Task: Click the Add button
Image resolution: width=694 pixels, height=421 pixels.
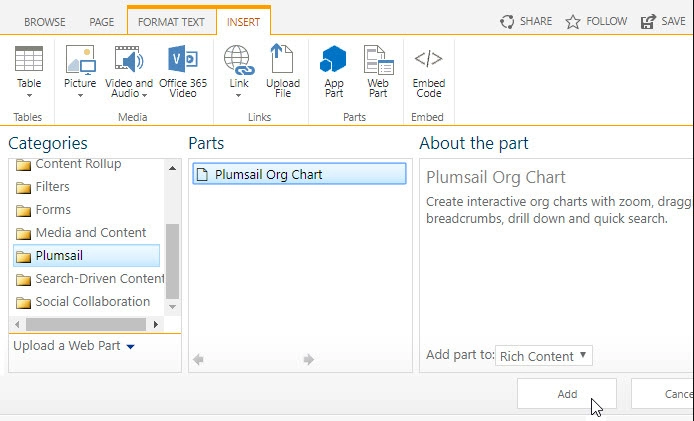Action: 567,394
